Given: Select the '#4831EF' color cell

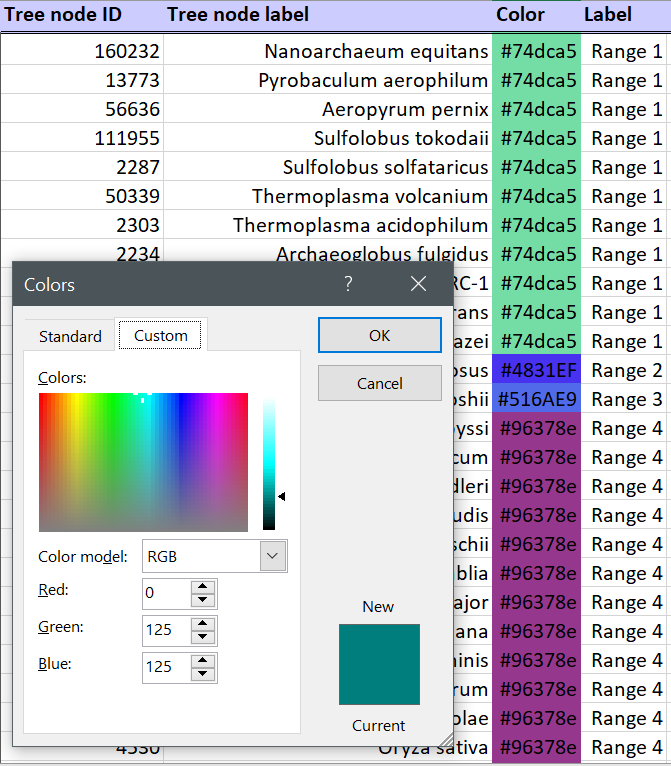Looking at the screenshot, I should pos(536,370).
